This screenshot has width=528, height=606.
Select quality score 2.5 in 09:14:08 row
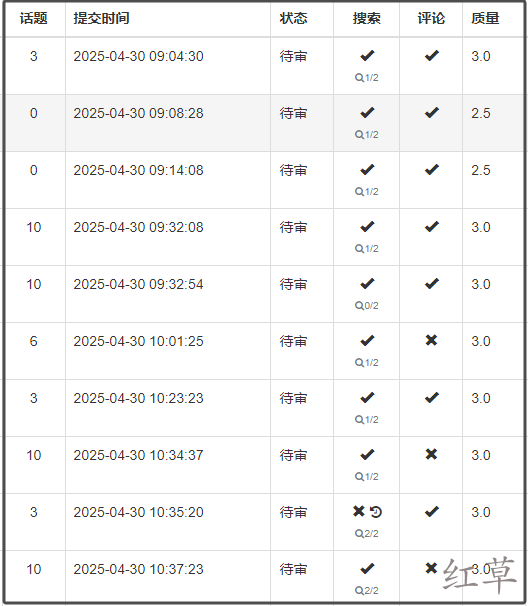click(x=480, y=170)
